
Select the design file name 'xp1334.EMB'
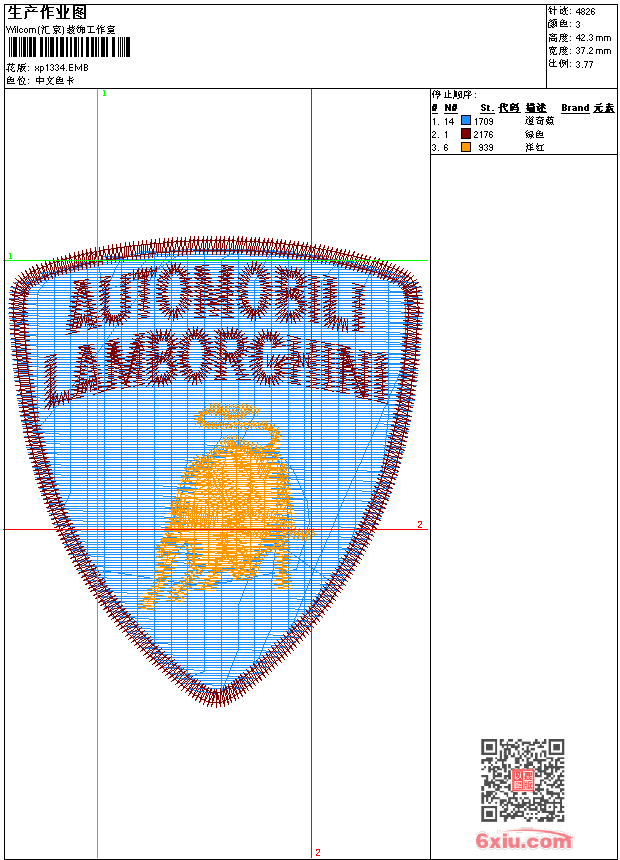coord(61,68)
